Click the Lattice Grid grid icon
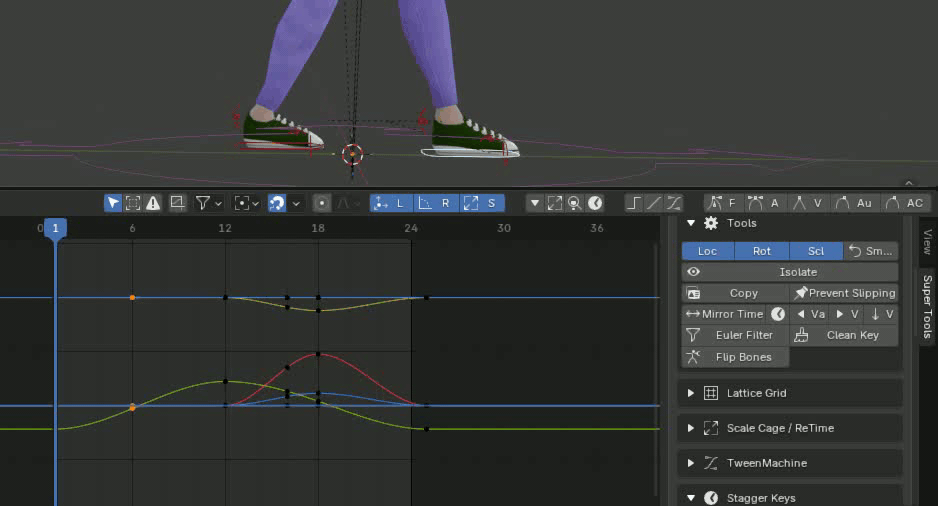The height and width of the screenshot is (506, 938). pos(711,393)
